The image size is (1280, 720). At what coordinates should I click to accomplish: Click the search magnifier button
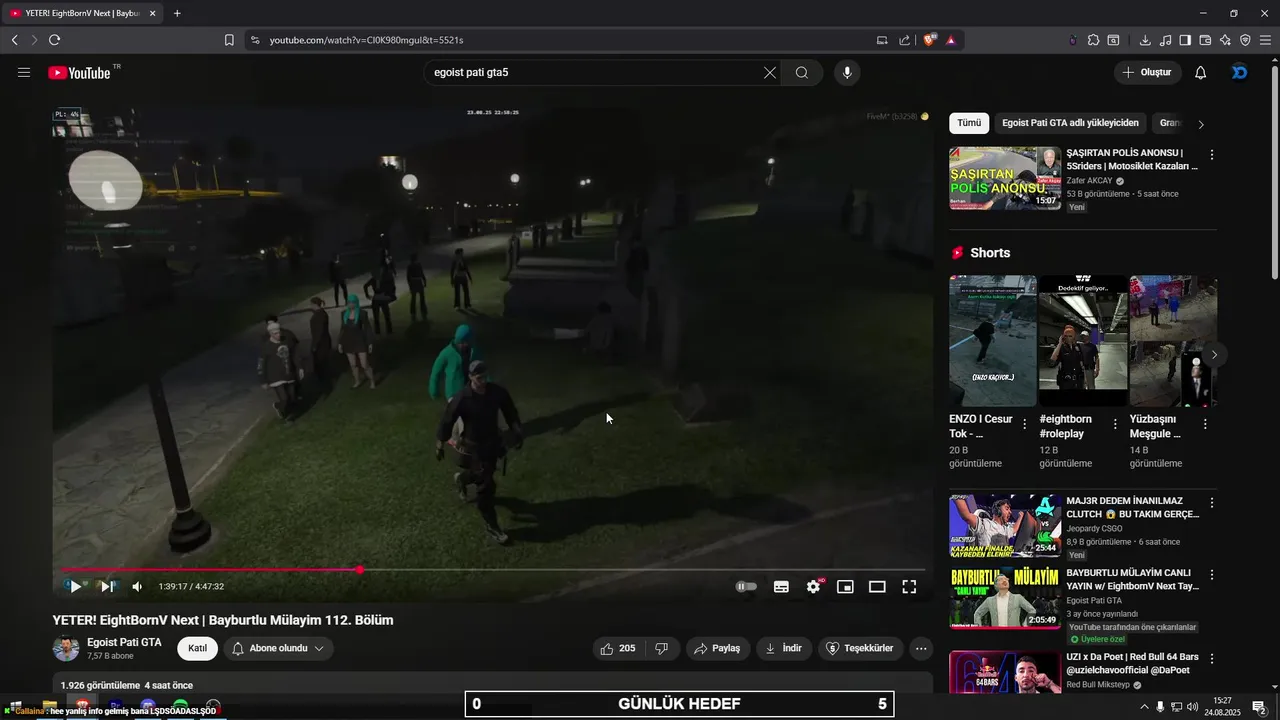tap(802, 73)
